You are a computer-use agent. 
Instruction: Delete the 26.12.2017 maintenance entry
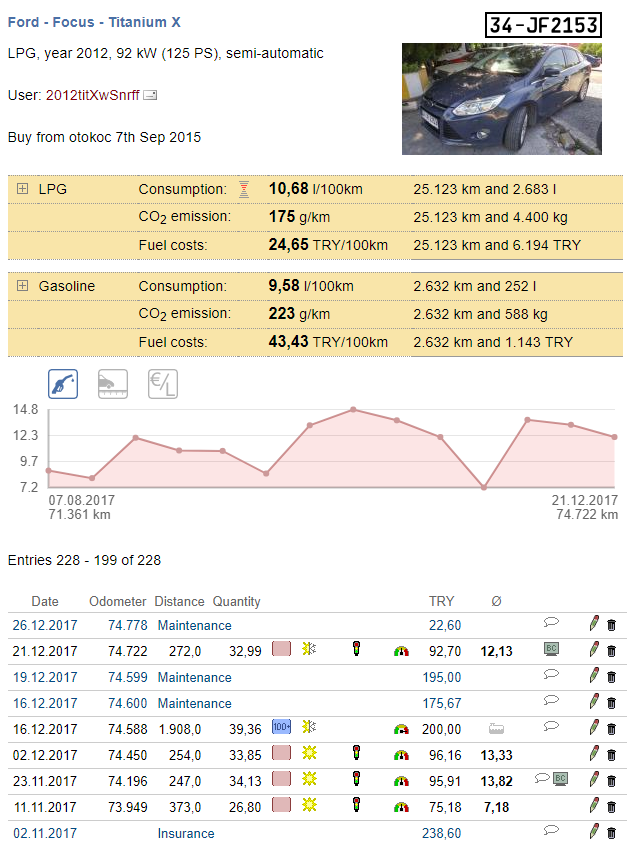click(611, 625)
